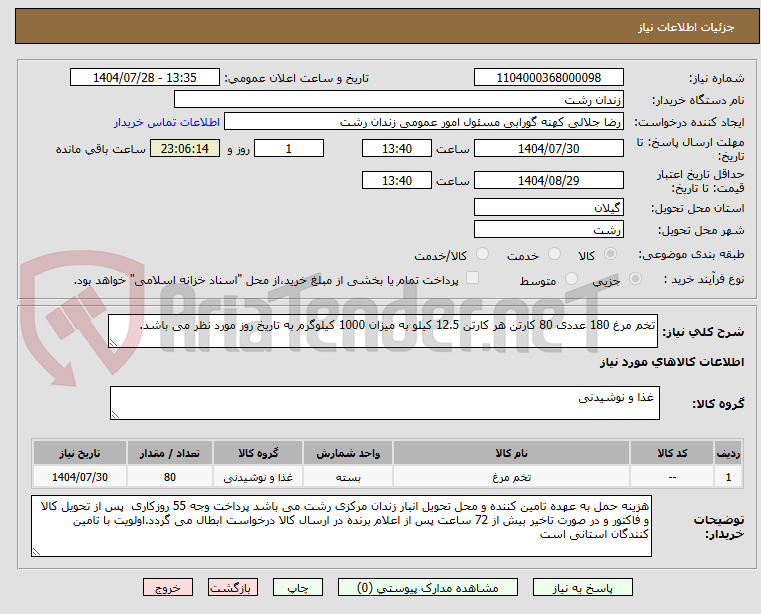The width and height of the screenshot is (761, 614).
Task: Click the استان محل تحویل field گیلان
Action: (x=548, y=207)
